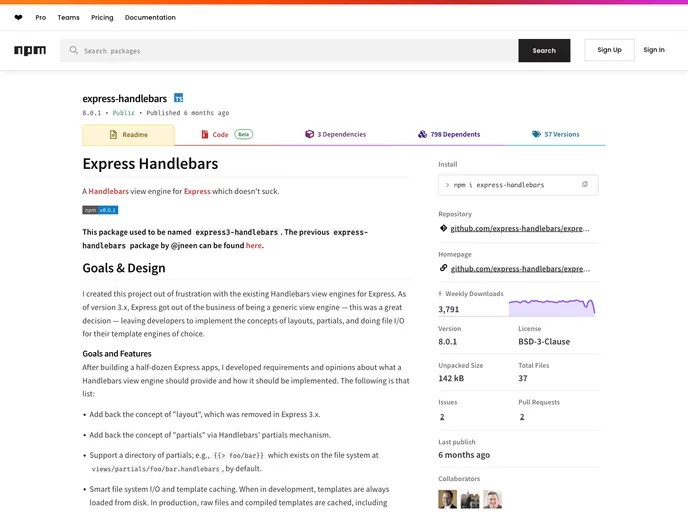Click the weekly downloads sparkline chart
Viewport: 688px width, 512px height.
pyautogui.click(x=552, y=307)
